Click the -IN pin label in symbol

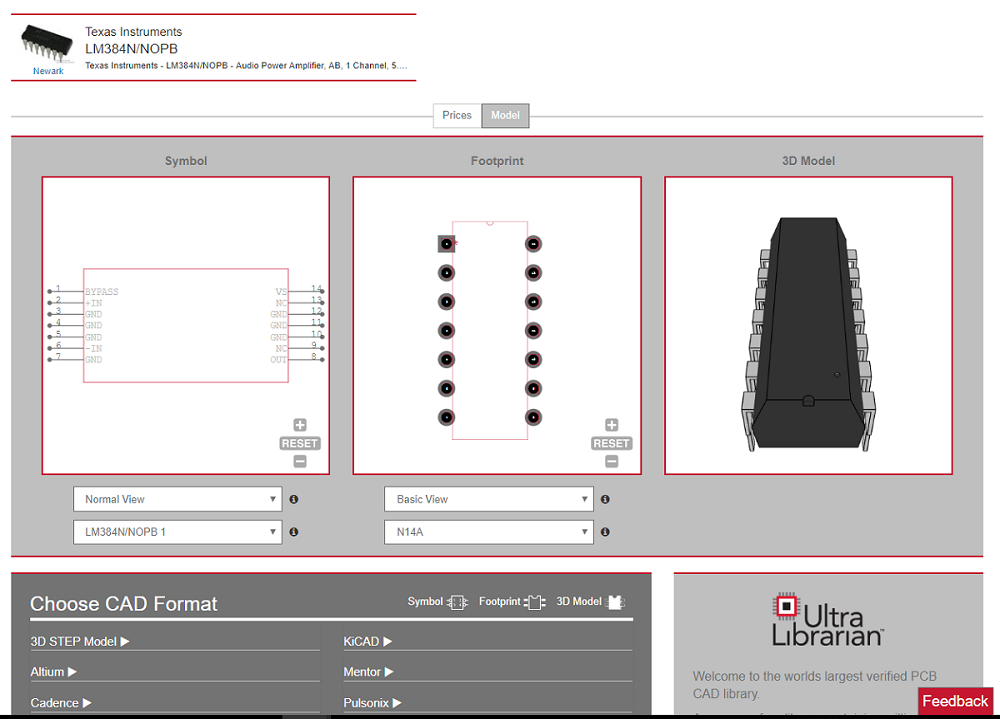pos(94,348)
